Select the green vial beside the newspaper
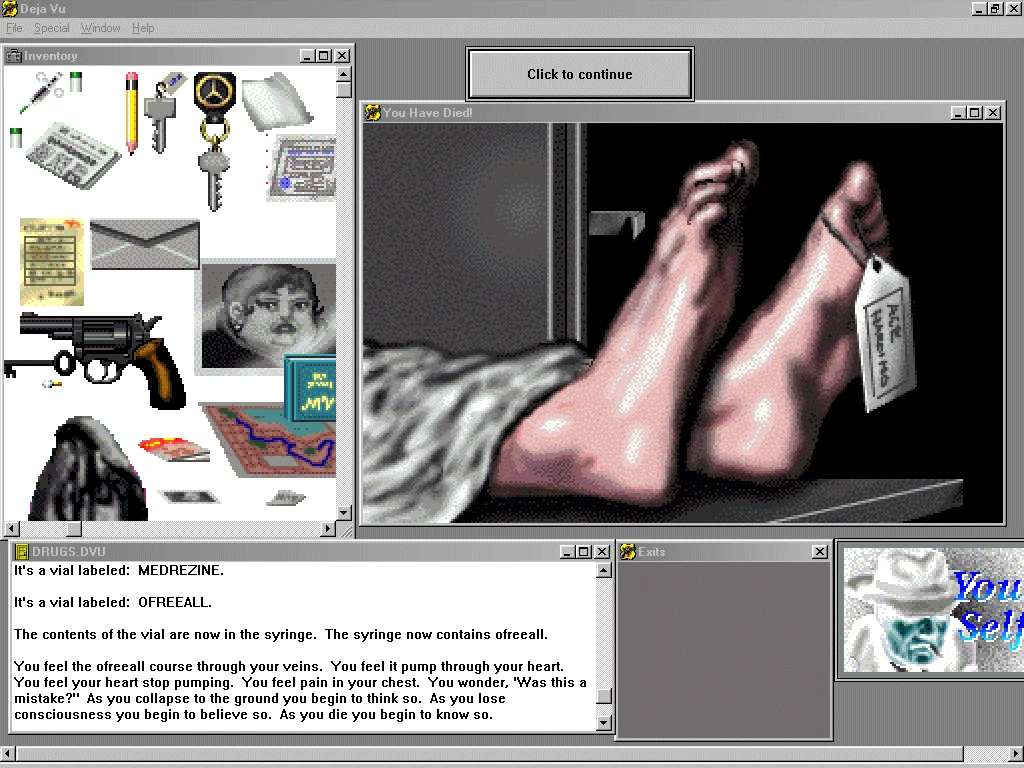This screenshot has height=768, width=1024. [x=16, y=138]
